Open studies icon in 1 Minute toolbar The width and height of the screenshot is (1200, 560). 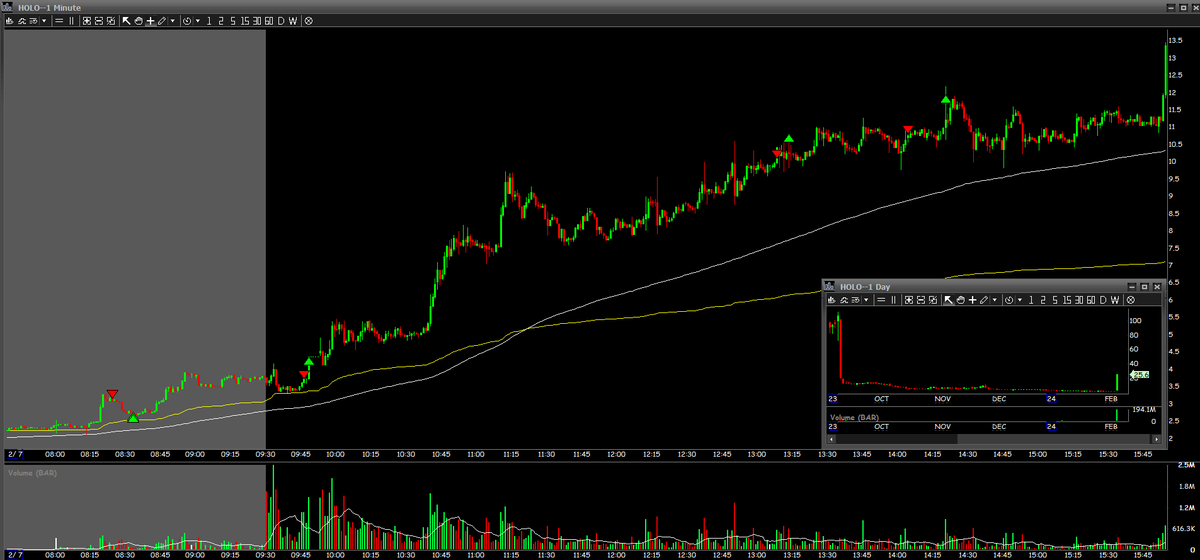[x=22, y=20]
